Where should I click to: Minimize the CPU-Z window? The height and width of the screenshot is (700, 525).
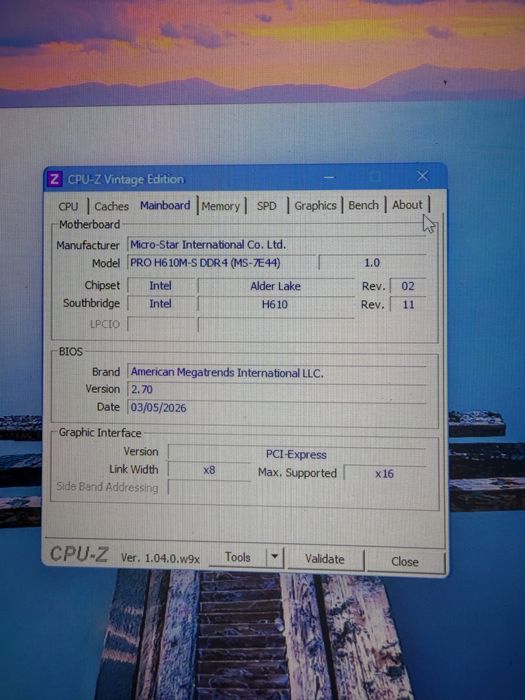tap(329, 178)
